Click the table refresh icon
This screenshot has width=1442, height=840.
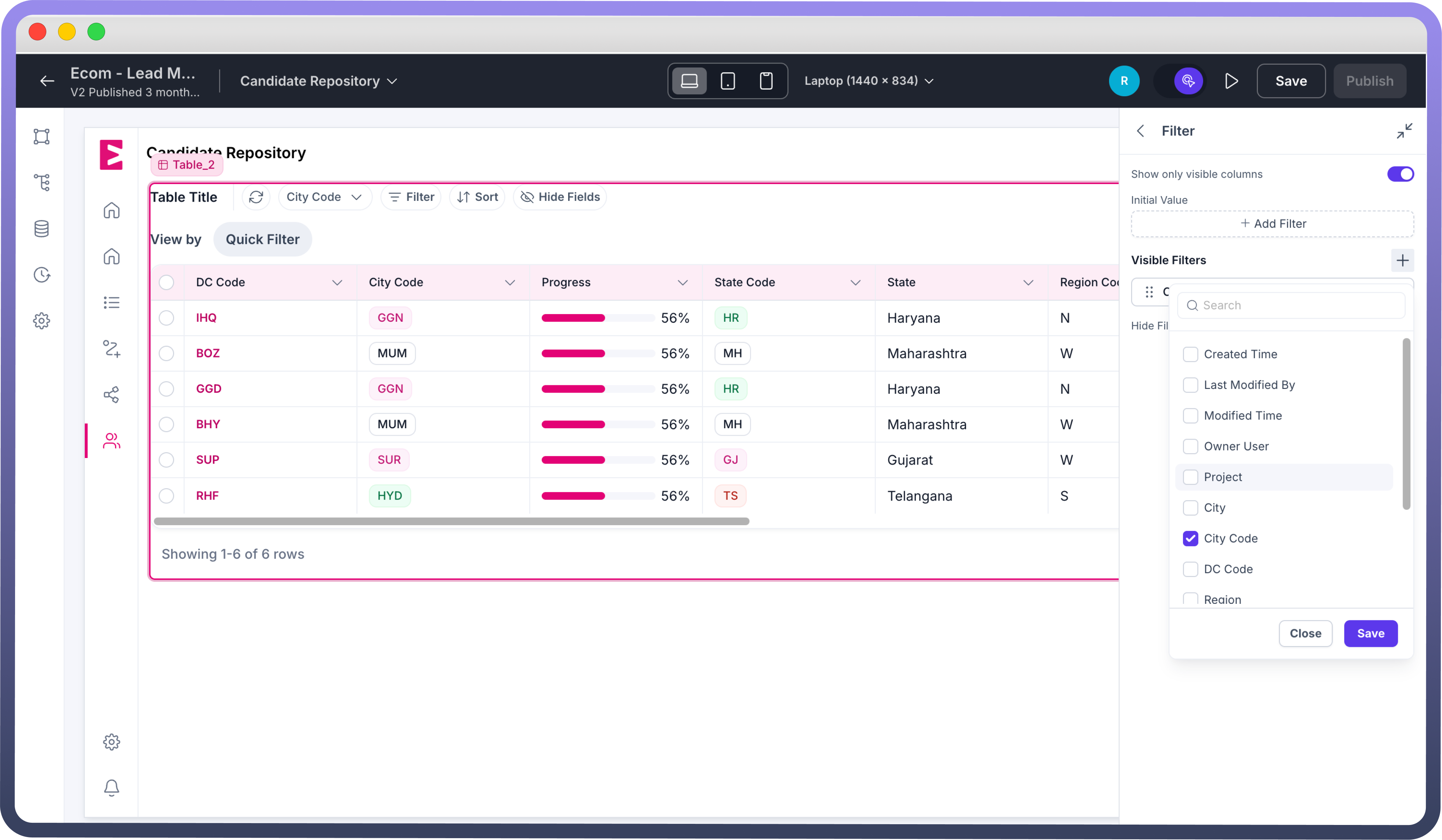pos(256,197)
